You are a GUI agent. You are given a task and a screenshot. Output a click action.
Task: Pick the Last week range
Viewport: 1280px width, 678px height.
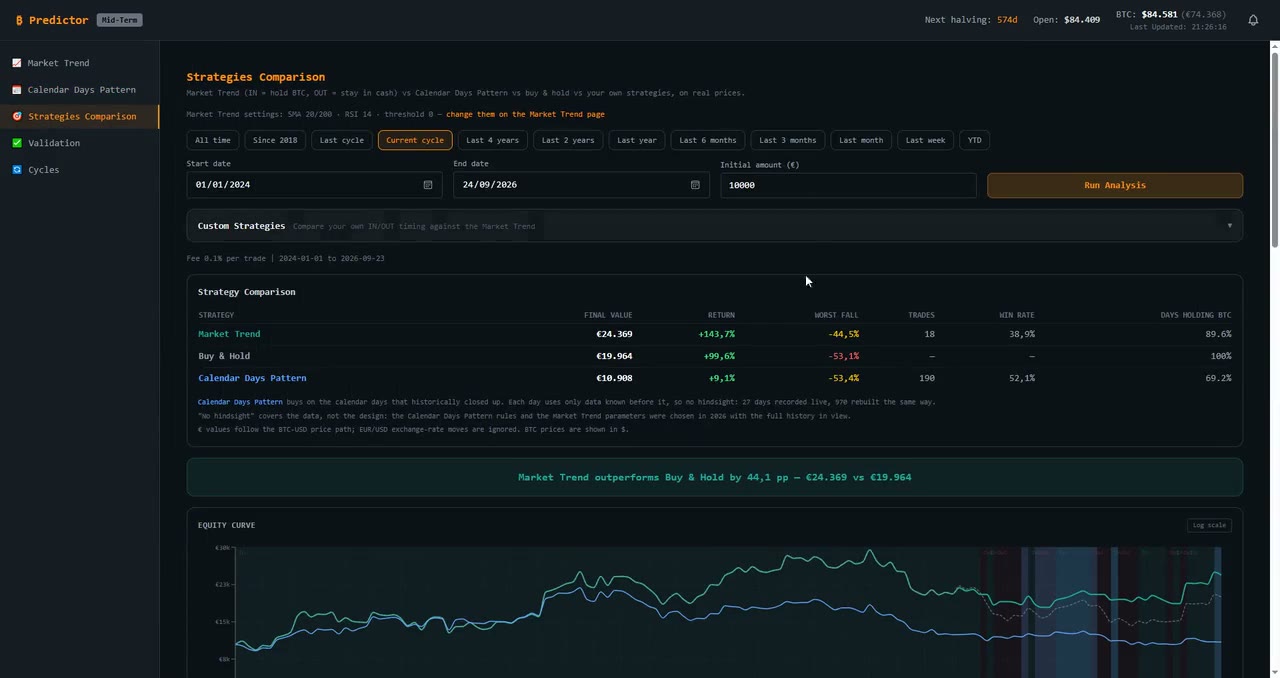[925, 140]
